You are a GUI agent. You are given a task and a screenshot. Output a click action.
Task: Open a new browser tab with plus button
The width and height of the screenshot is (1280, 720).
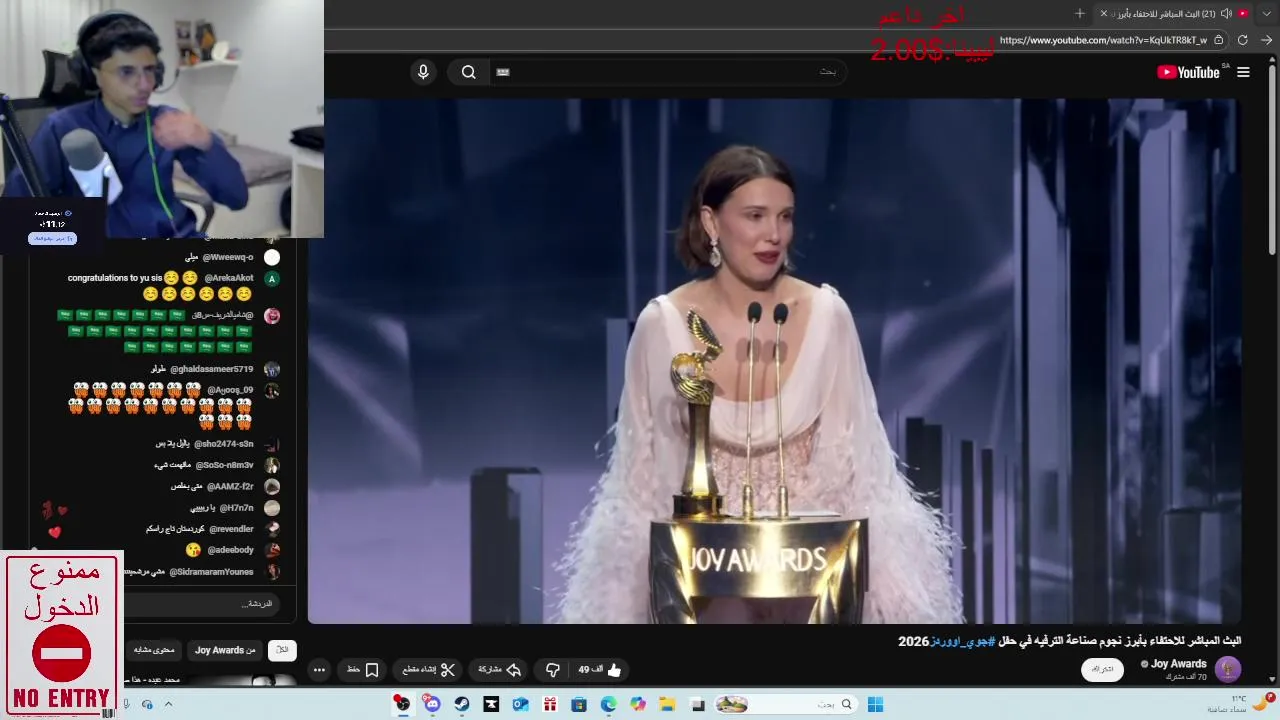coord(1080,13)
